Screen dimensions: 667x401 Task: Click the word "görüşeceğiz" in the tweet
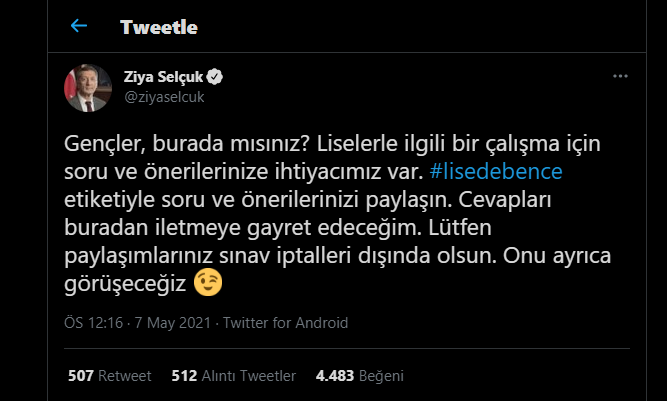(x=125, y=284)
